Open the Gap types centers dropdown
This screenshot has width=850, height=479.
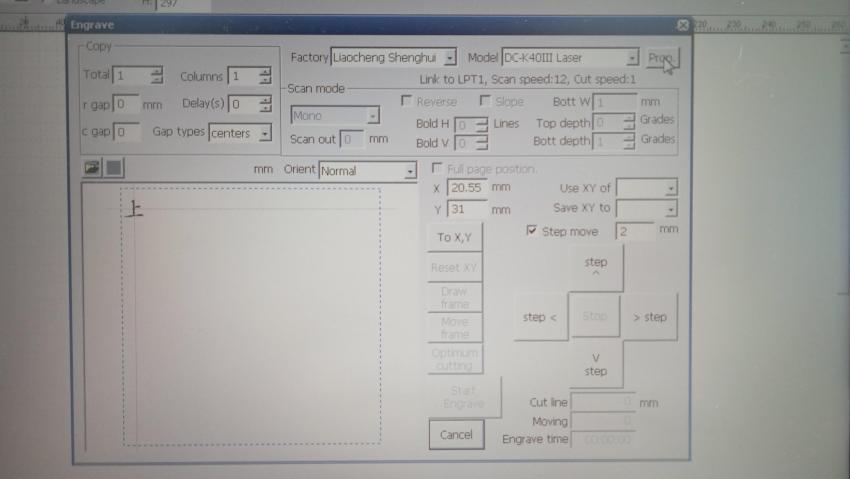coord(264,133)
